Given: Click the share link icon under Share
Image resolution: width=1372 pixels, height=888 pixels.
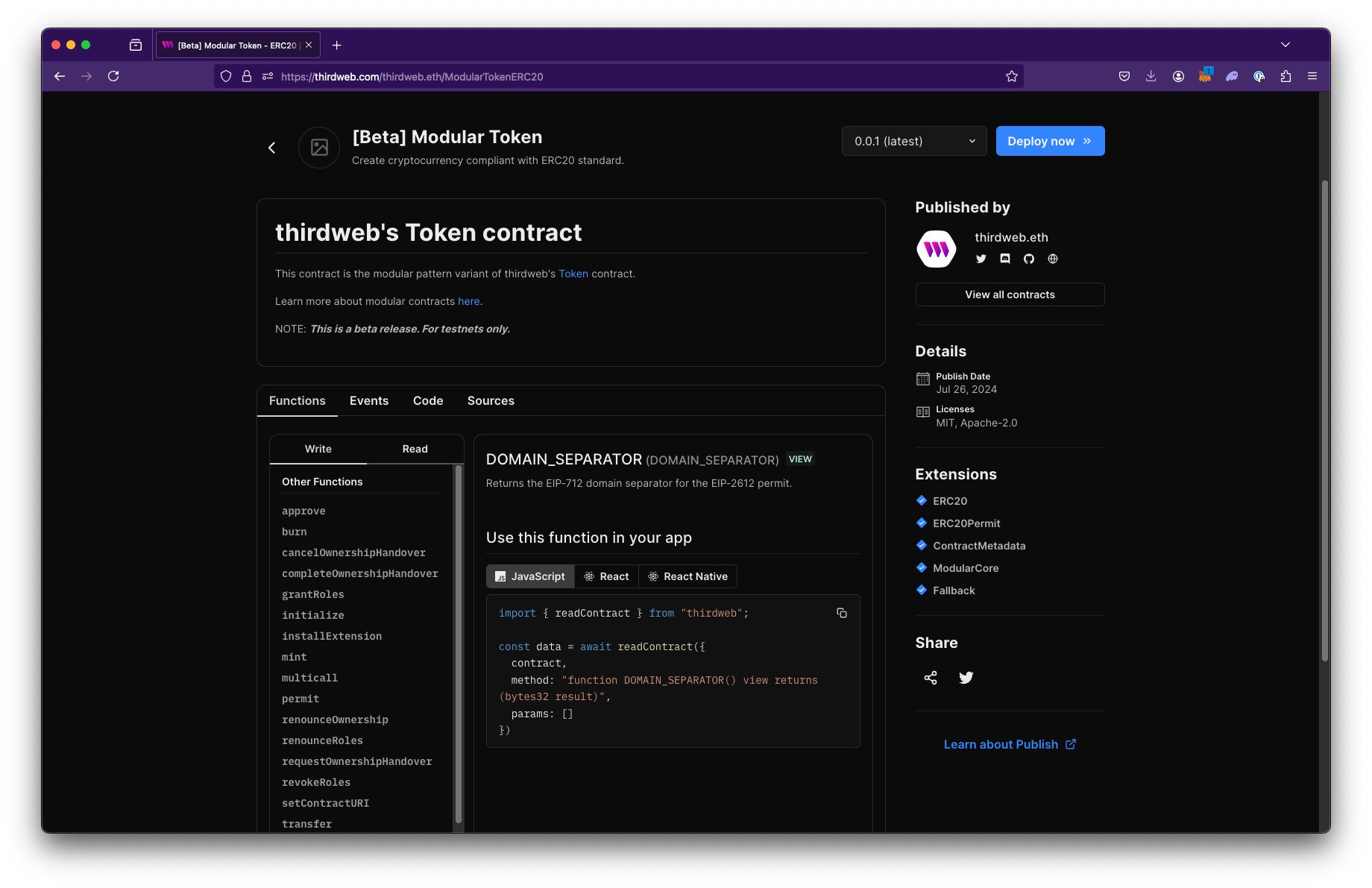Looking at the screenshot, I should pyautogui.click(x=931, y=678).
